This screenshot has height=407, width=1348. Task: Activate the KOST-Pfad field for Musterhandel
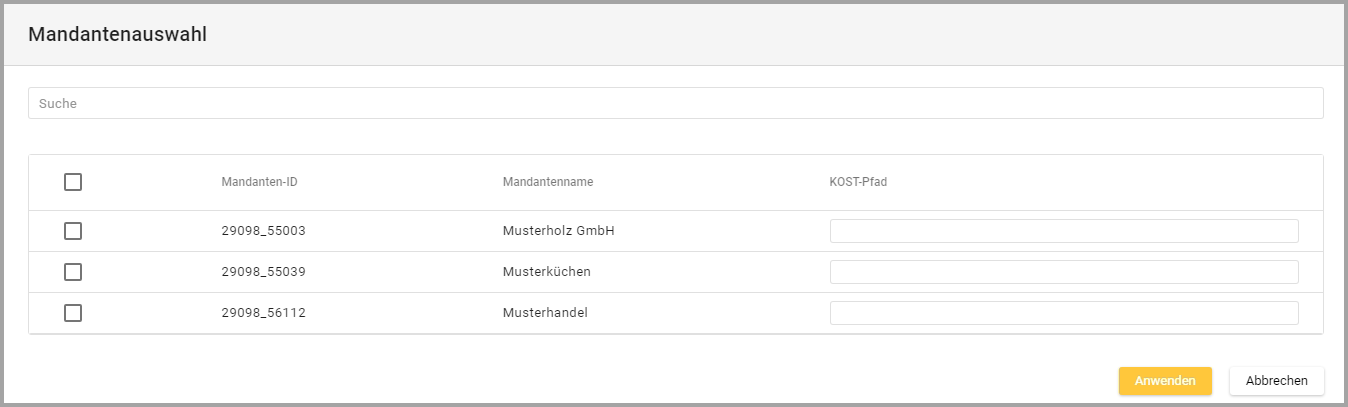point(1064,313)
